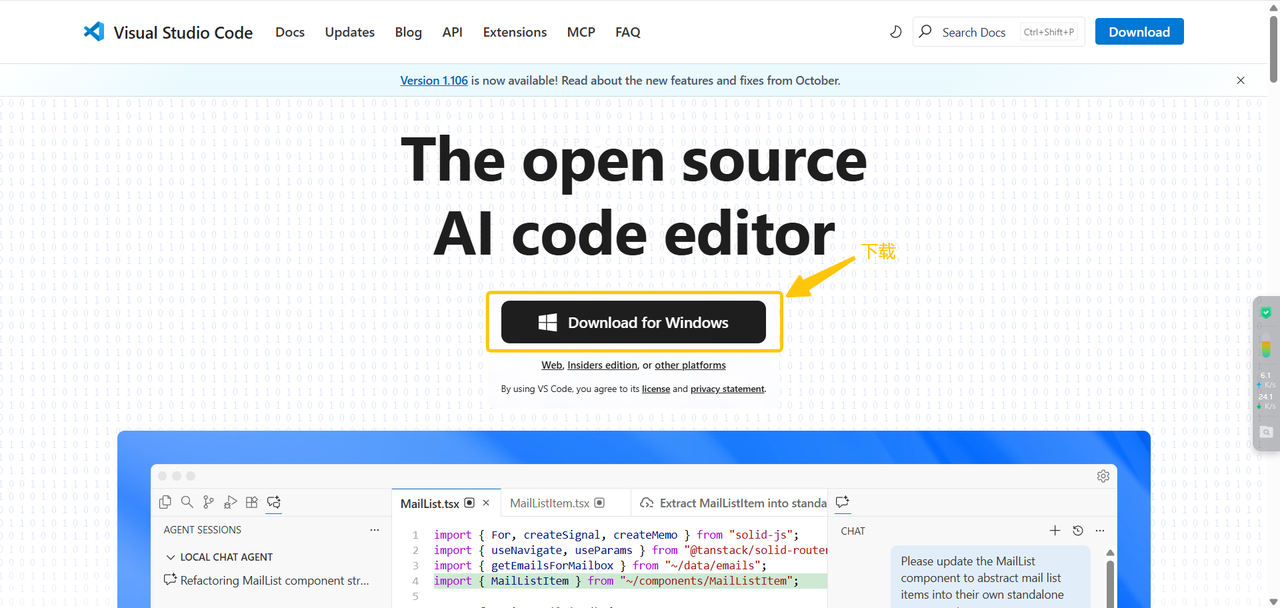This screenshot has width=1280, height=608.
Task: Click the Visual Studio Code logo icon
Action: pyautogui.click(x=94, y=32)
